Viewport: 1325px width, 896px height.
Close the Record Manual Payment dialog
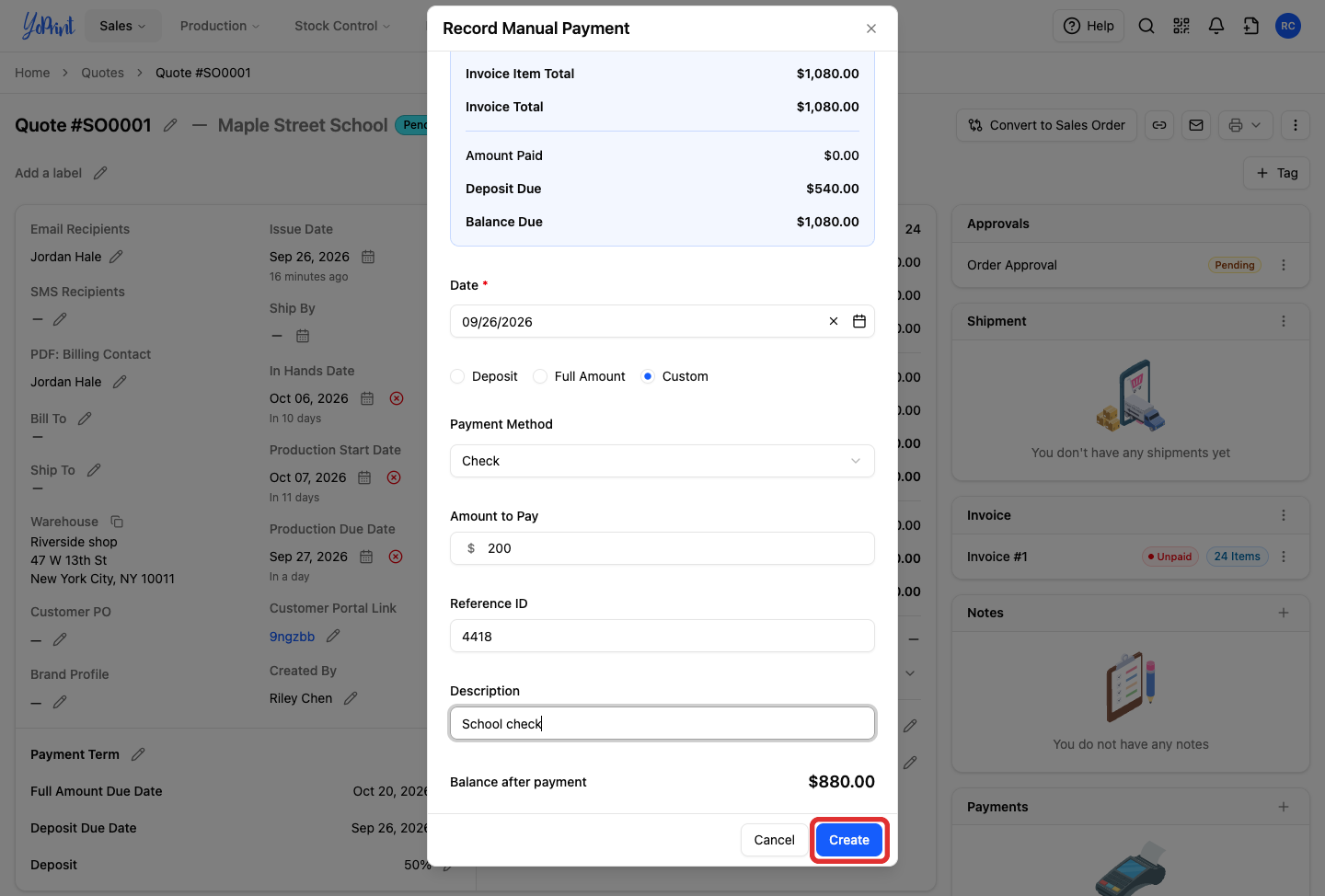coord(871,29)
